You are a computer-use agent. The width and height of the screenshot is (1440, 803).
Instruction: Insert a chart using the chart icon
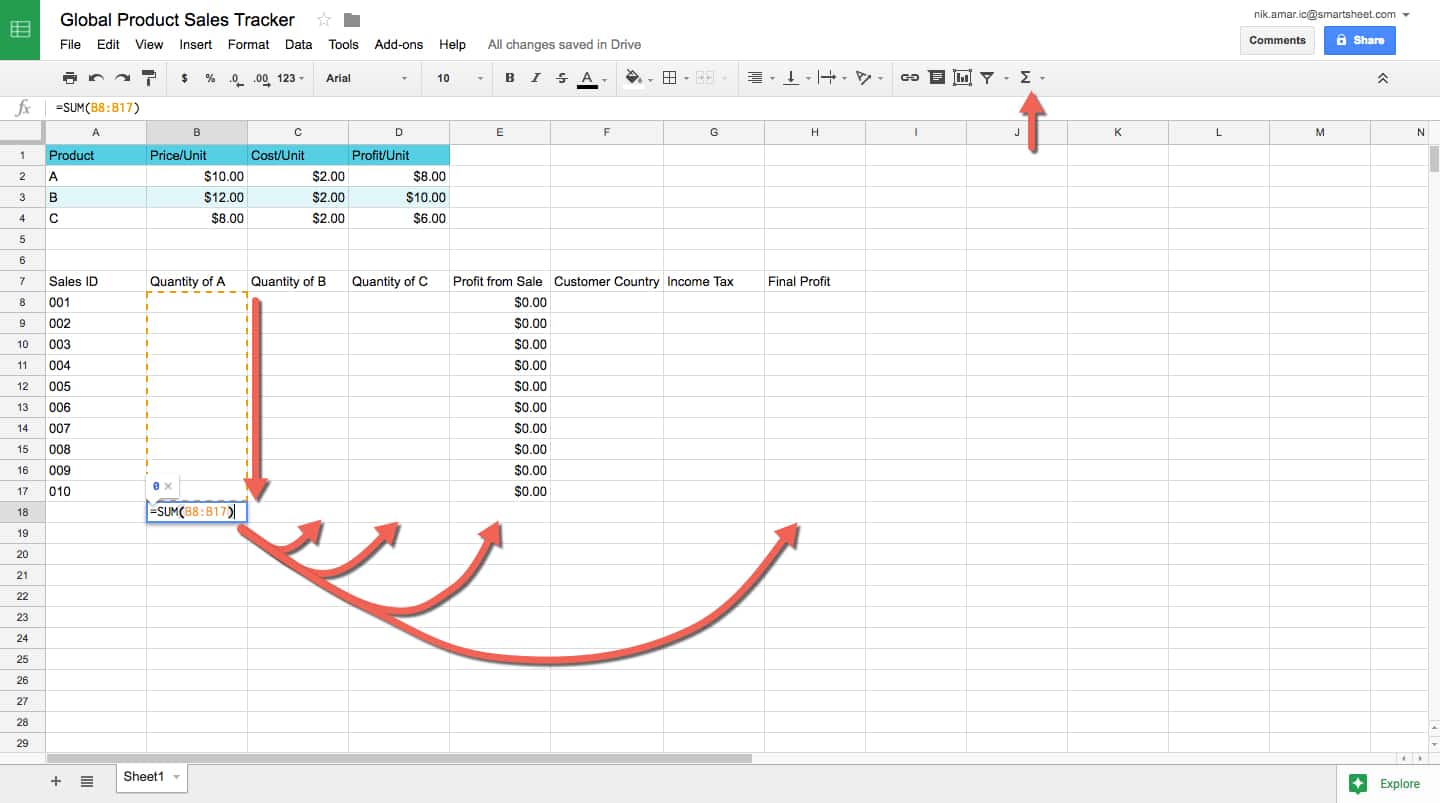pos(962,78)
